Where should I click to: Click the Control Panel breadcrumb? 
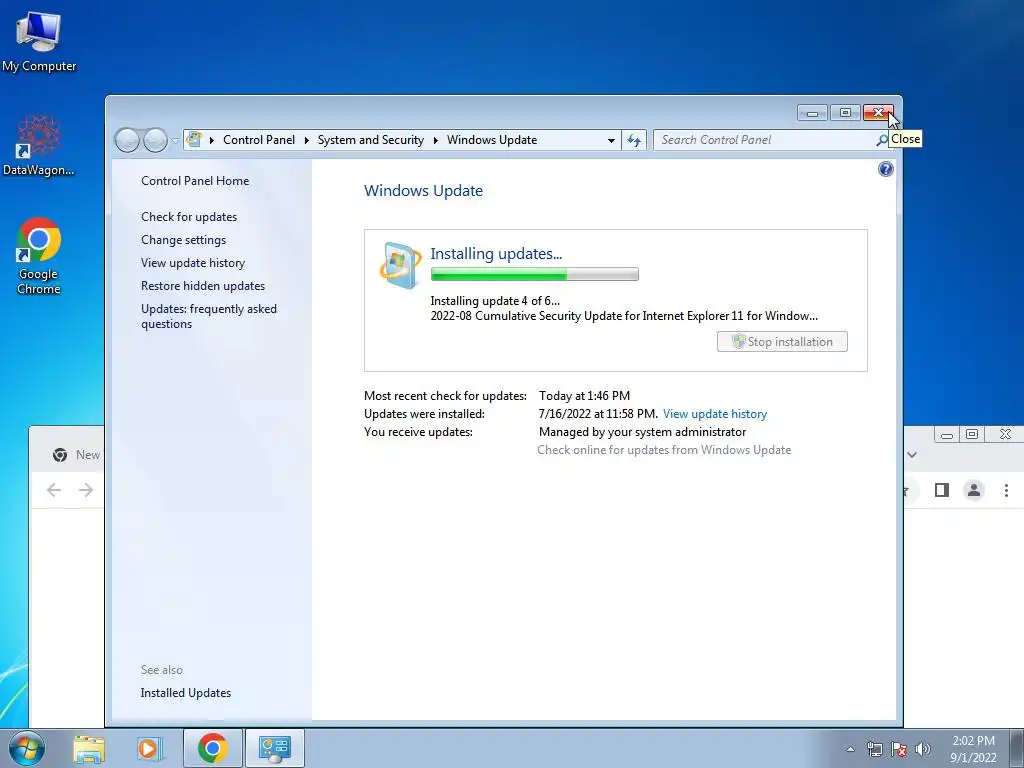pyautogui.click(x=259, y=140)
